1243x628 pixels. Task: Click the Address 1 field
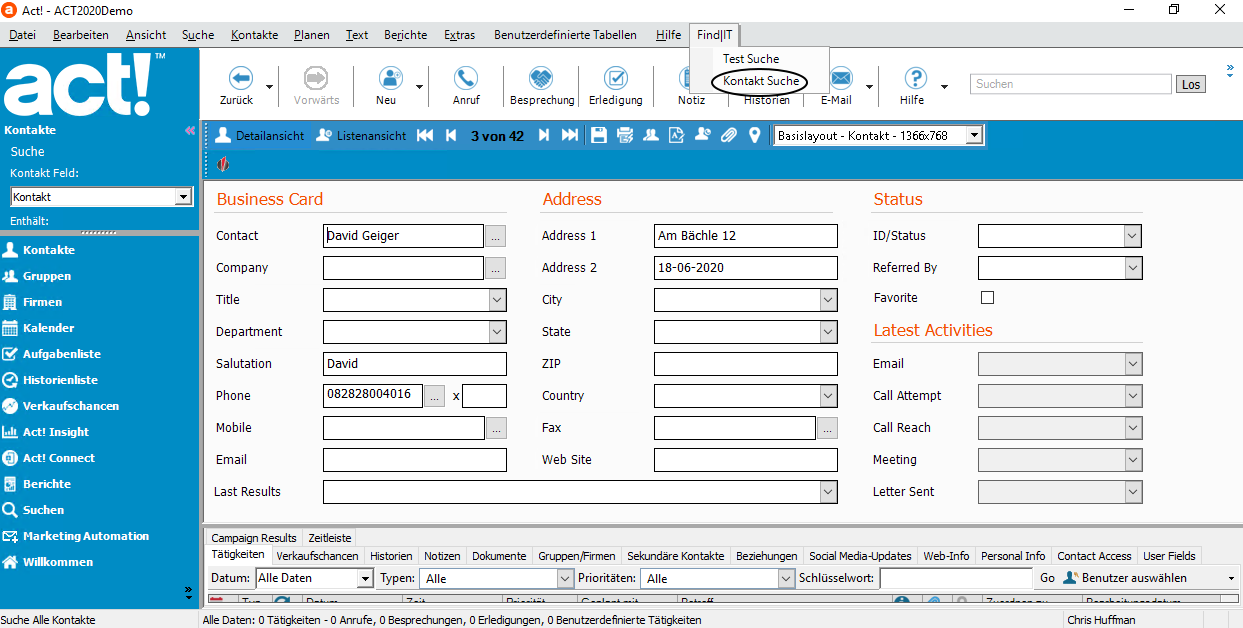pos(745,236)
